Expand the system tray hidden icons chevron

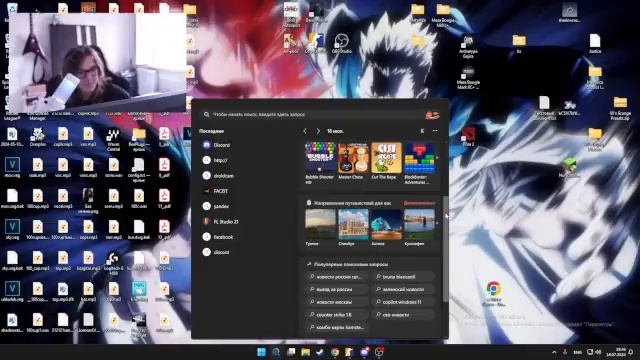554,352
